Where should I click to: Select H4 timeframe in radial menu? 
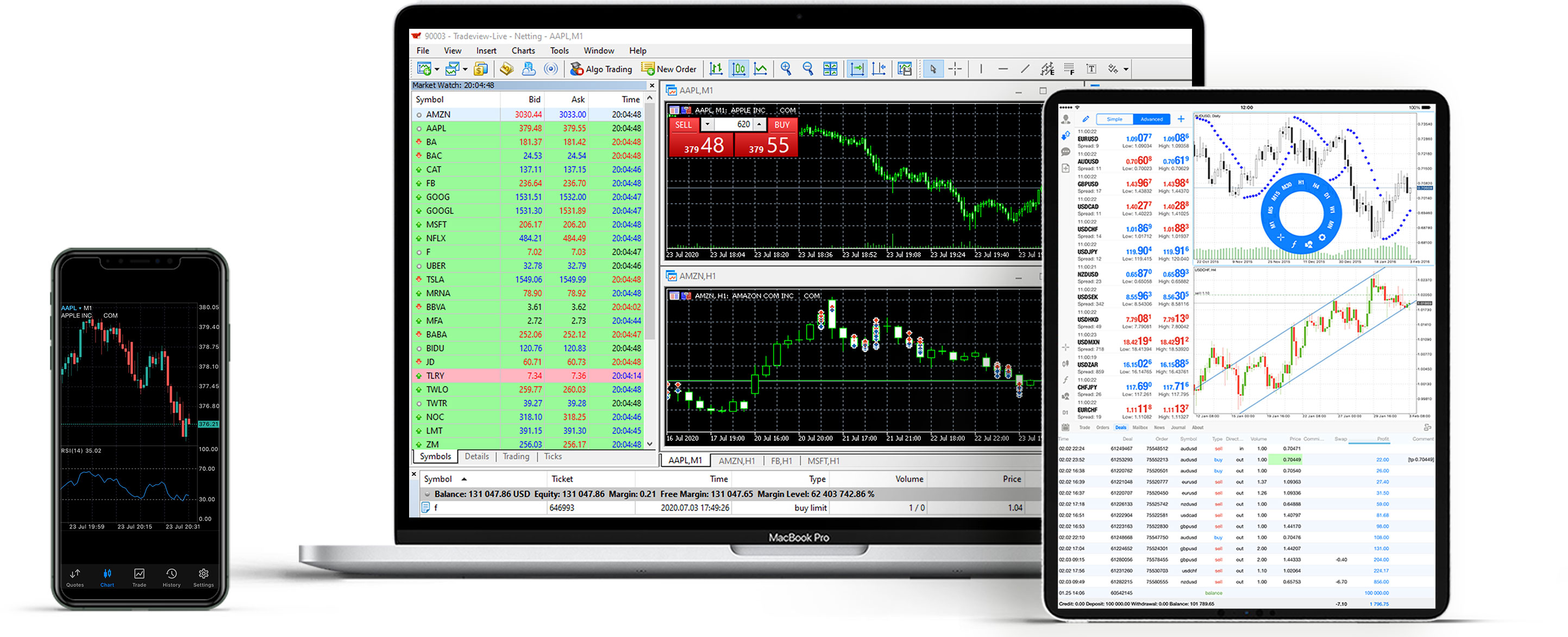tap(1316, 186)
